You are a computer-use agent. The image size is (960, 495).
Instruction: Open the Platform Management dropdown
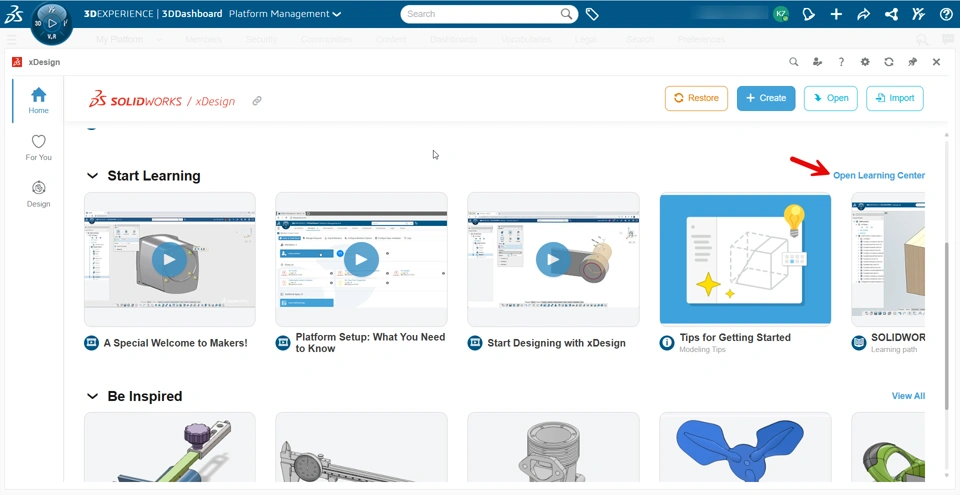[285, 14]
